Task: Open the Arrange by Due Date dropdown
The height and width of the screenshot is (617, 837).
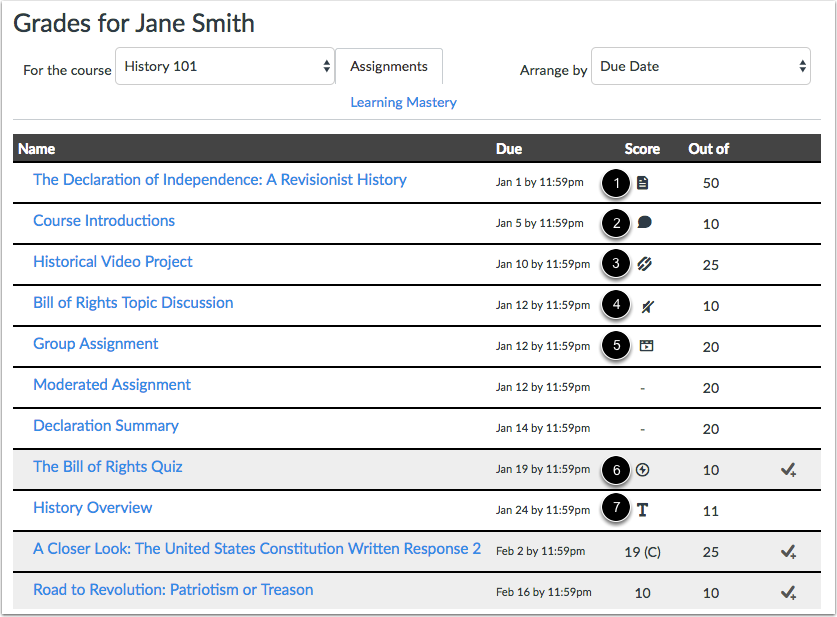Action: tap(700, 66)
